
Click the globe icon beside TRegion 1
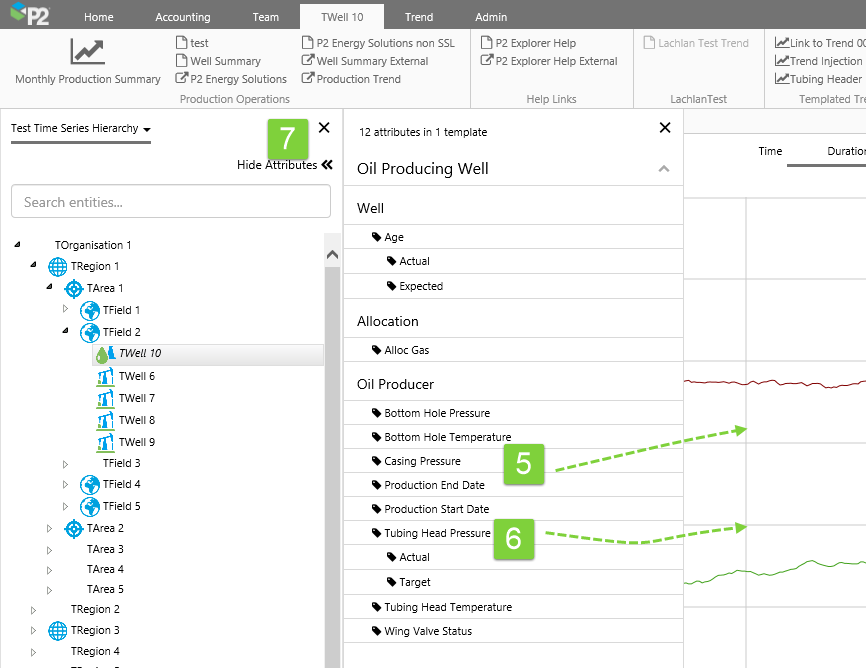pos(58,267)
